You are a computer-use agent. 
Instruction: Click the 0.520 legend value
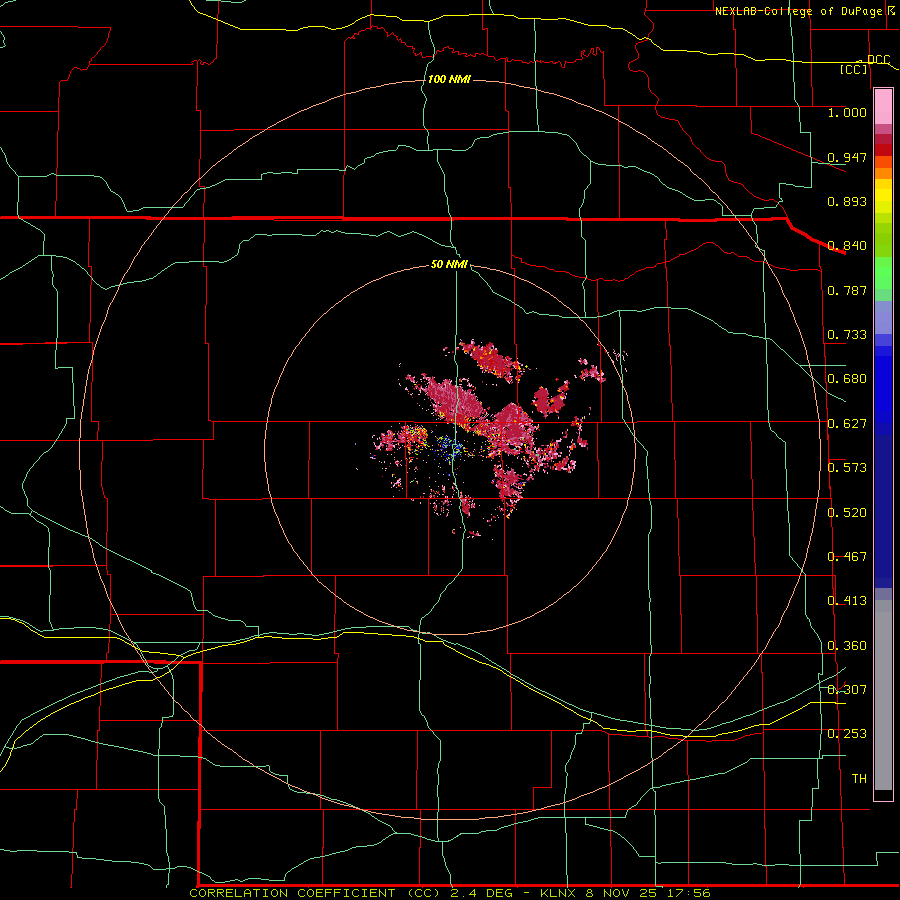pos(847,513)
